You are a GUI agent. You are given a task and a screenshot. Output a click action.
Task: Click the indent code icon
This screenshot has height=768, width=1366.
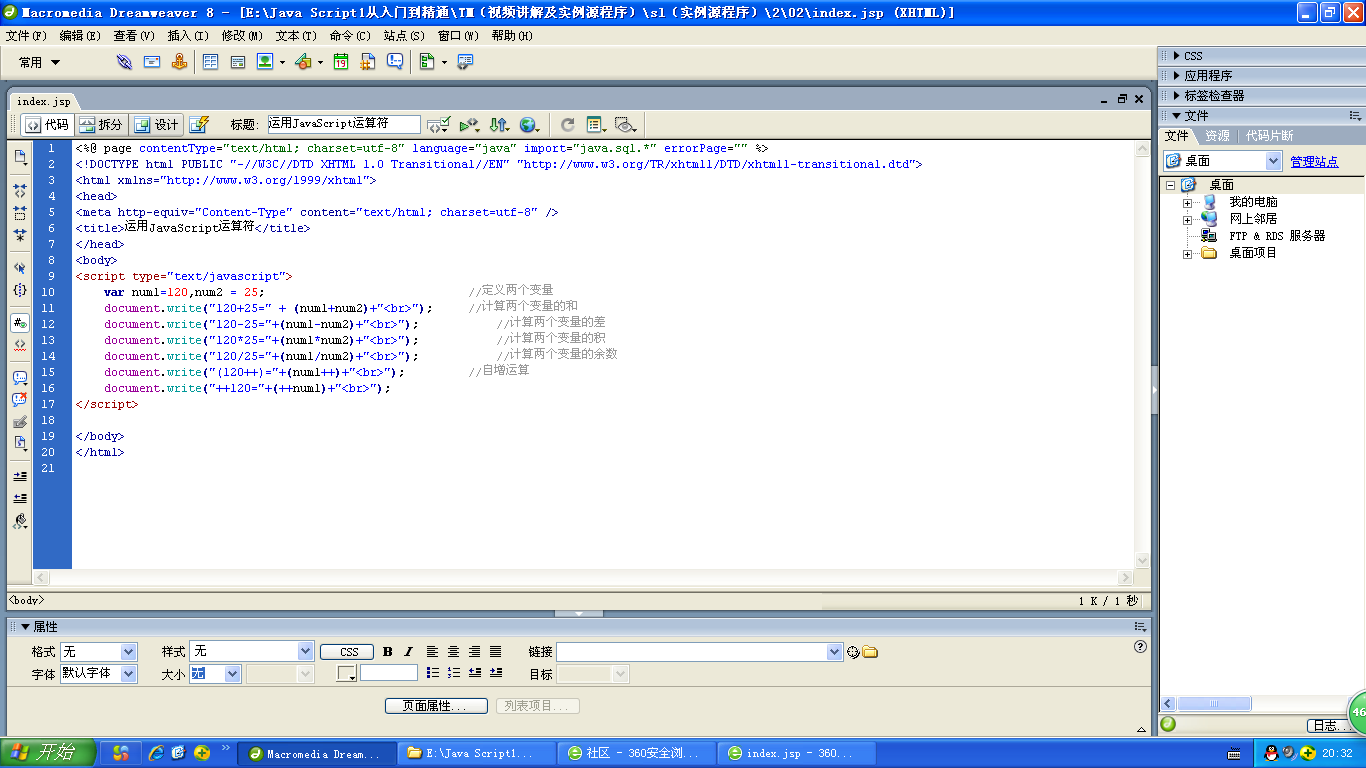20,476
